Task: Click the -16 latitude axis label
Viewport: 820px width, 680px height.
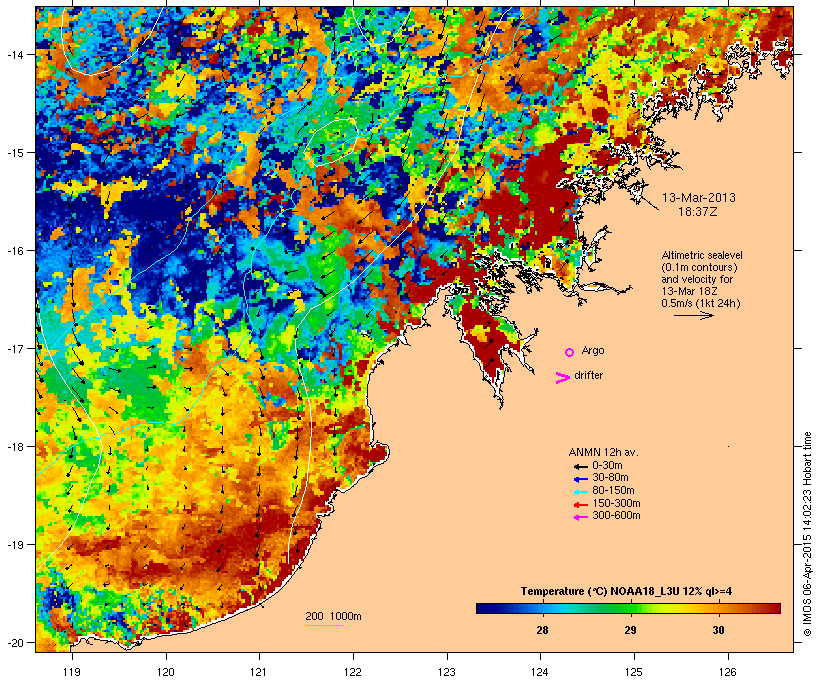Action: point(14,251)
